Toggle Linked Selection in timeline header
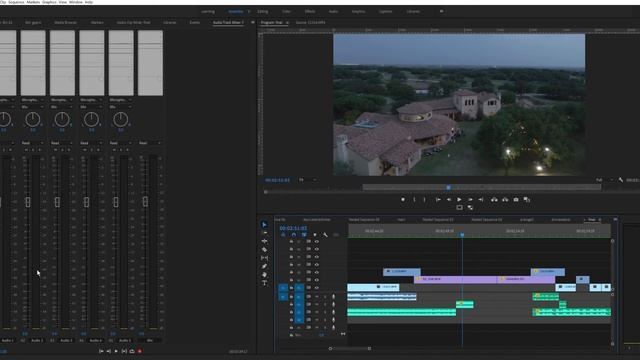640x360 pixels. [x=304, y=235]
